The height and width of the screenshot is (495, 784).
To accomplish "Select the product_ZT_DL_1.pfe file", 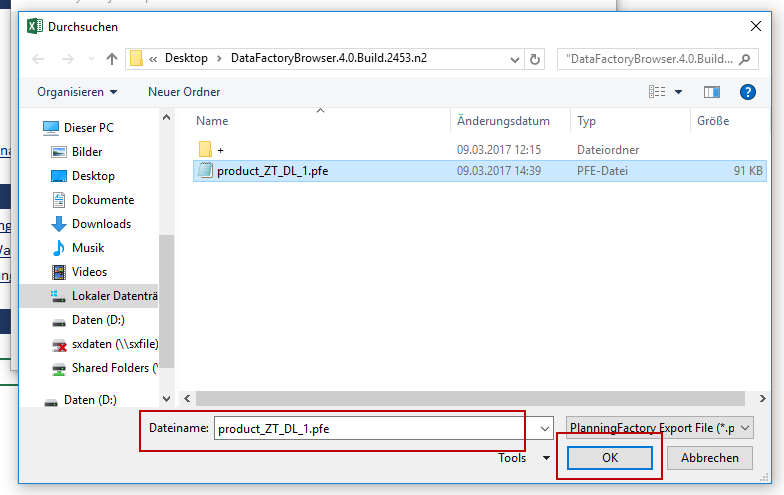I will pos(272,171).
